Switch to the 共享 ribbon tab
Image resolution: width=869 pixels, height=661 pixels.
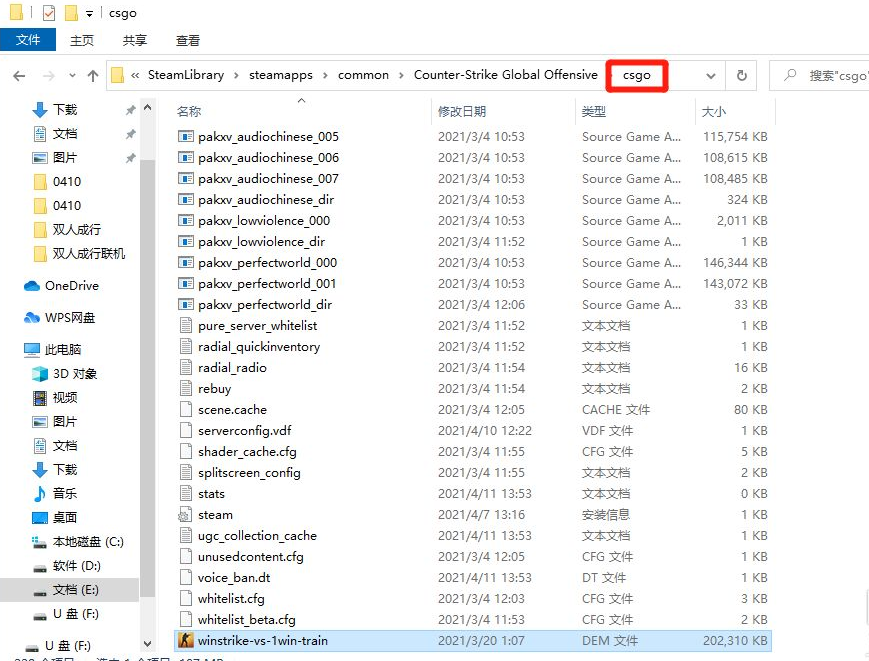pos(135,40)
